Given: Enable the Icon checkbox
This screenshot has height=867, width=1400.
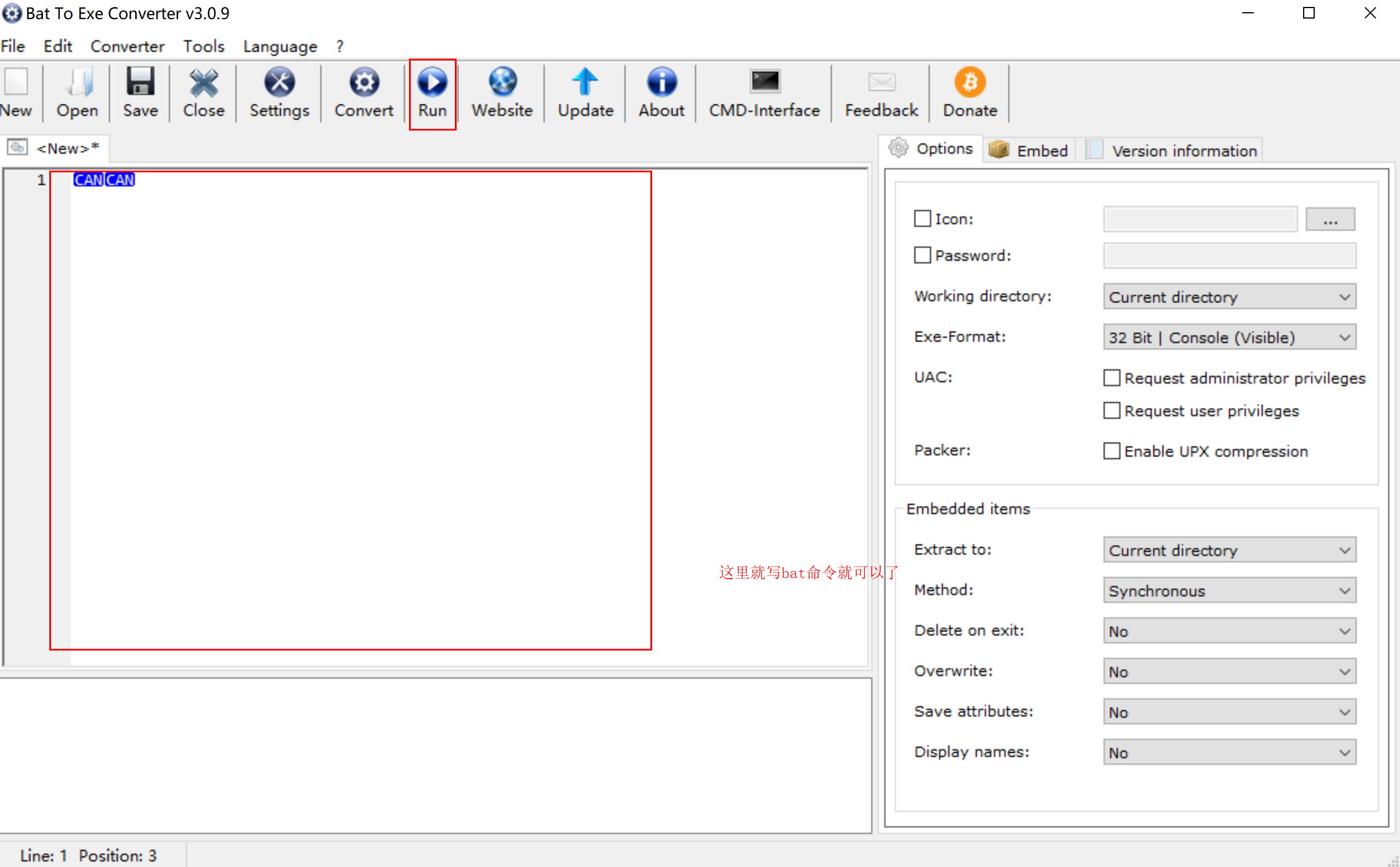Looking at the screenshot, I should 922,219.
